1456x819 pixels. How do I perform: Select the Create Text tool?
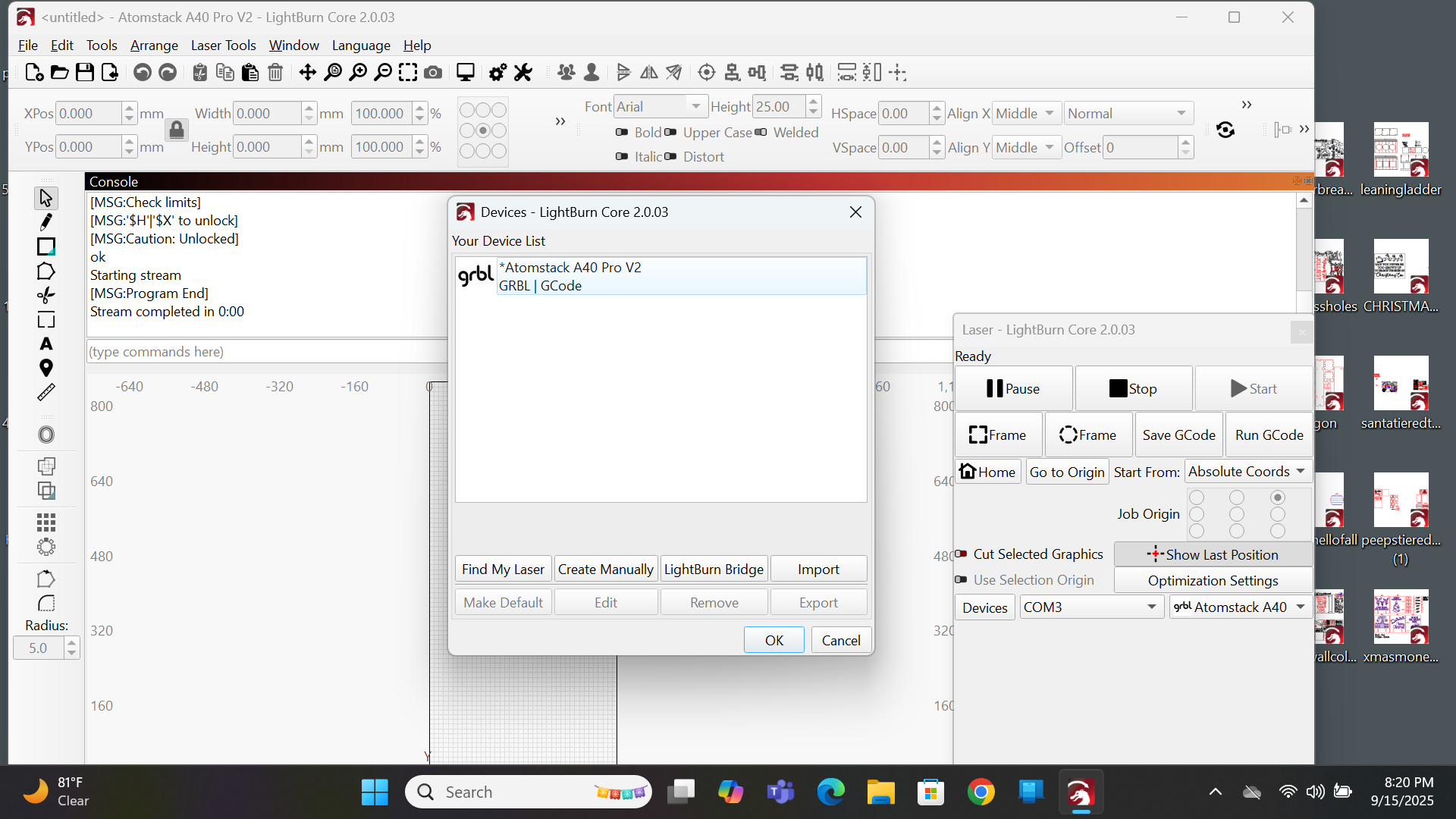(46, 344)
